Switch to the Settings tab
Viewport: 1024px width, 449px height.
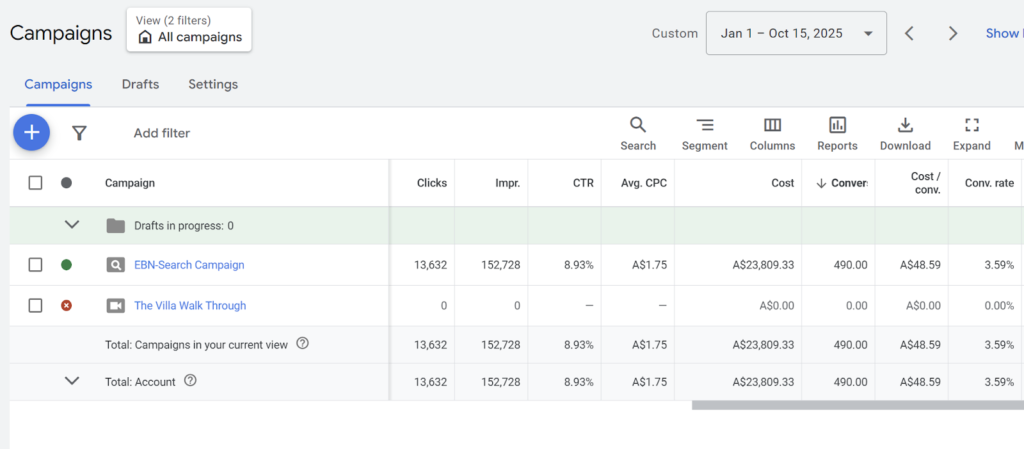coord(213,84)
